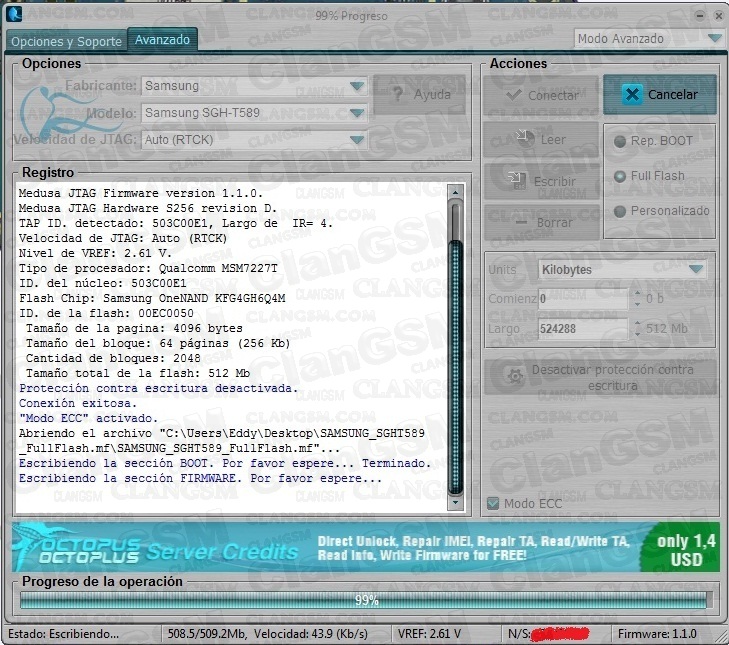Viewport: 729px width, 645px height.
Task: Click Desactivar protección contra escritura button
Action: 600,377
